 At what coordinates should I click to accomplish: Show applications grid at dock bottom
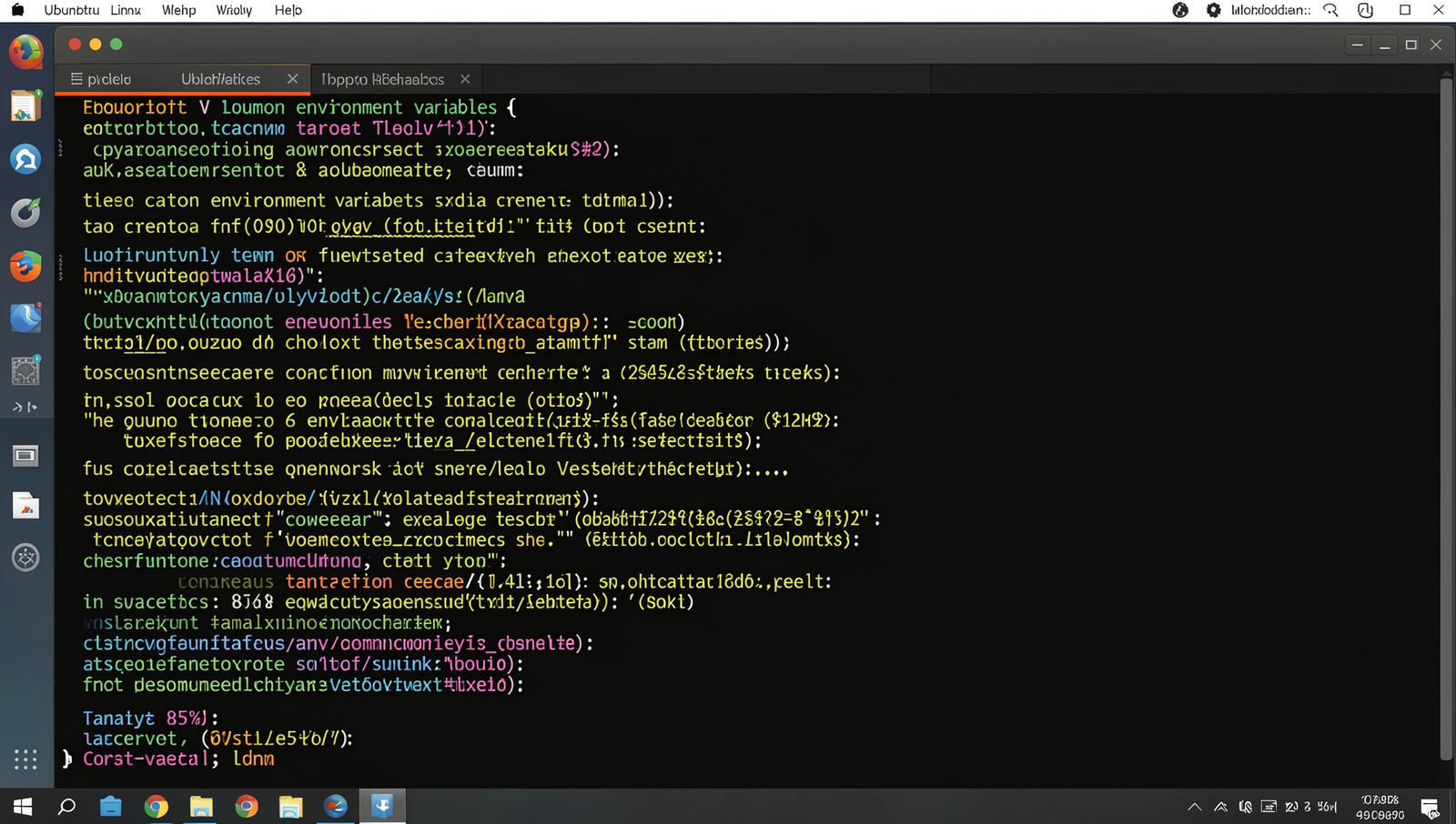(x=25, y=759)
